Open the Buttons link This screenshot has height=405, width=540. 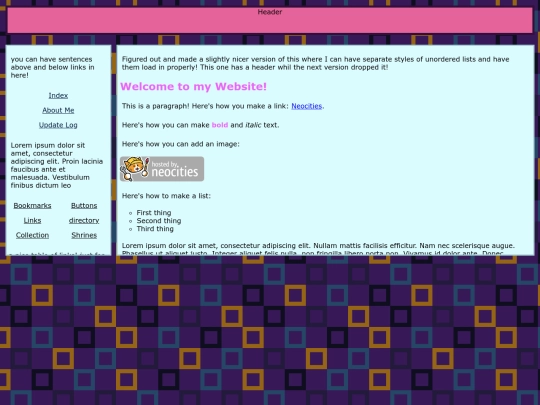click(84, 206)
